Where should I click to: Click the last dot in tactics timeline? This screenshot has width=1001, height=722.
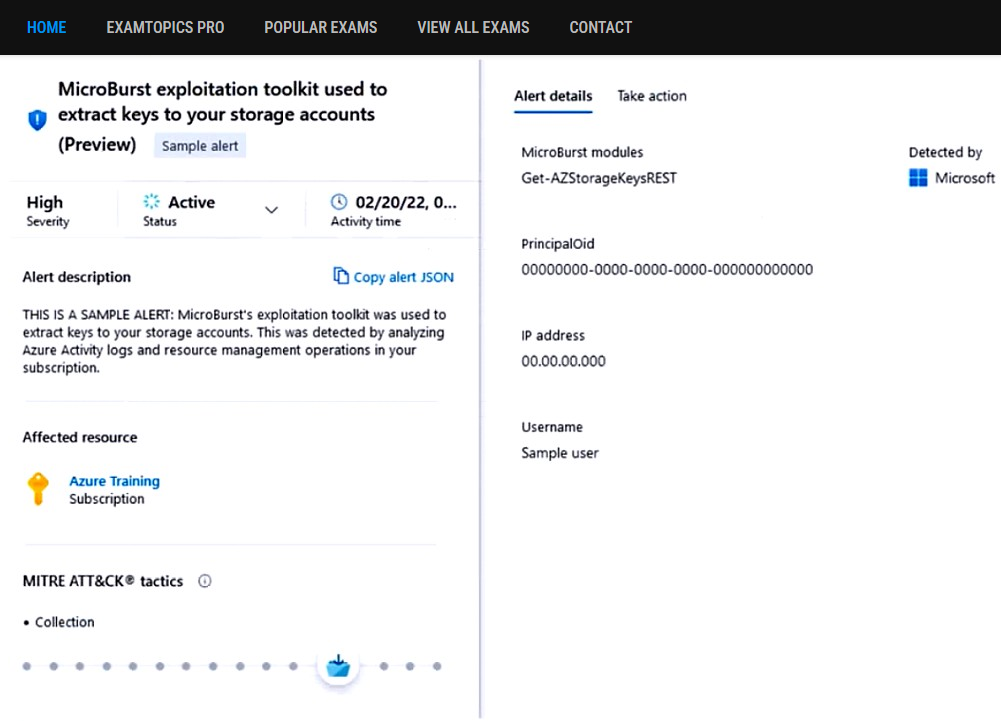[x=437, y=666]
